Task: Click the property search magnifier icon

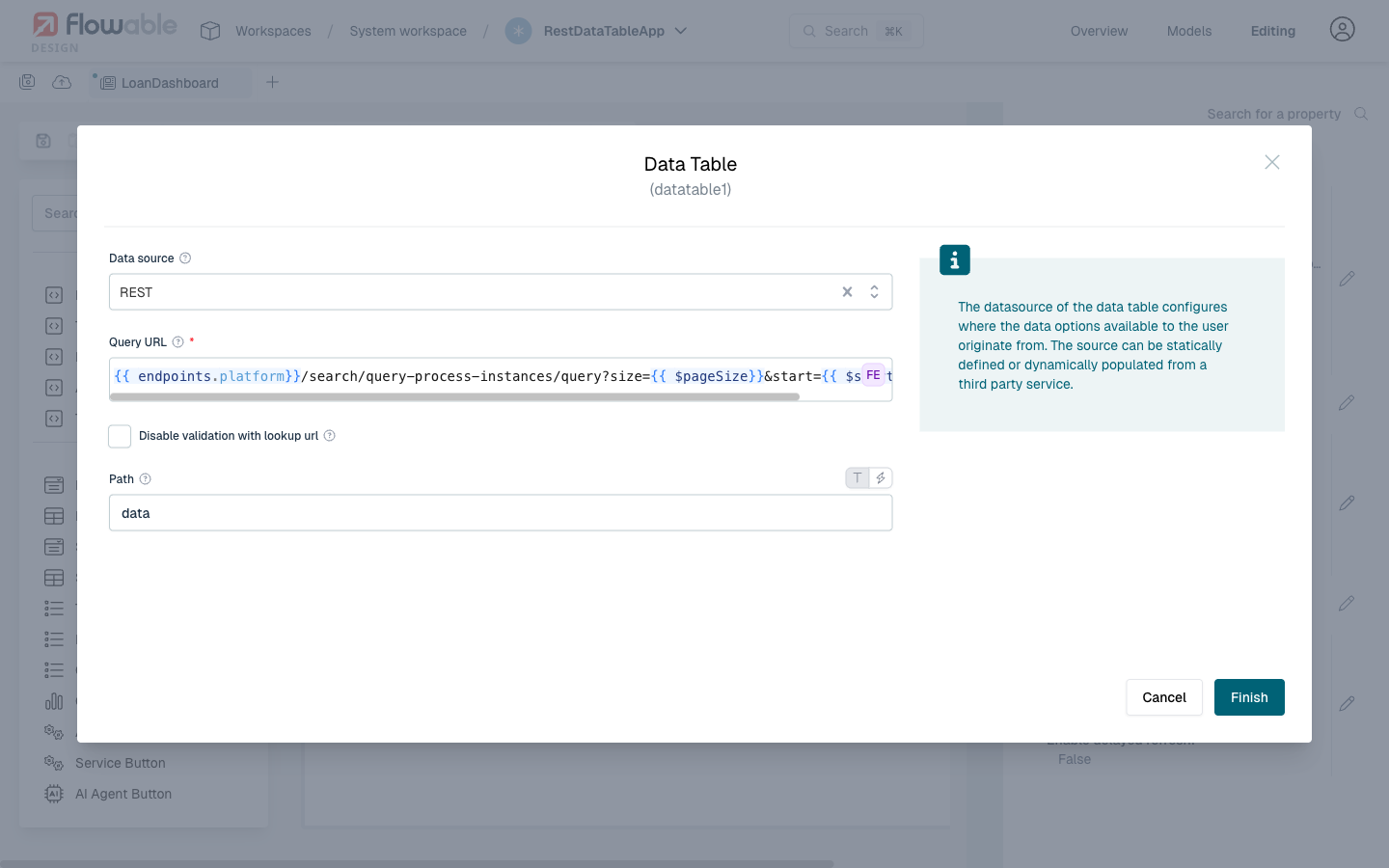Action: coord(1360,113)
